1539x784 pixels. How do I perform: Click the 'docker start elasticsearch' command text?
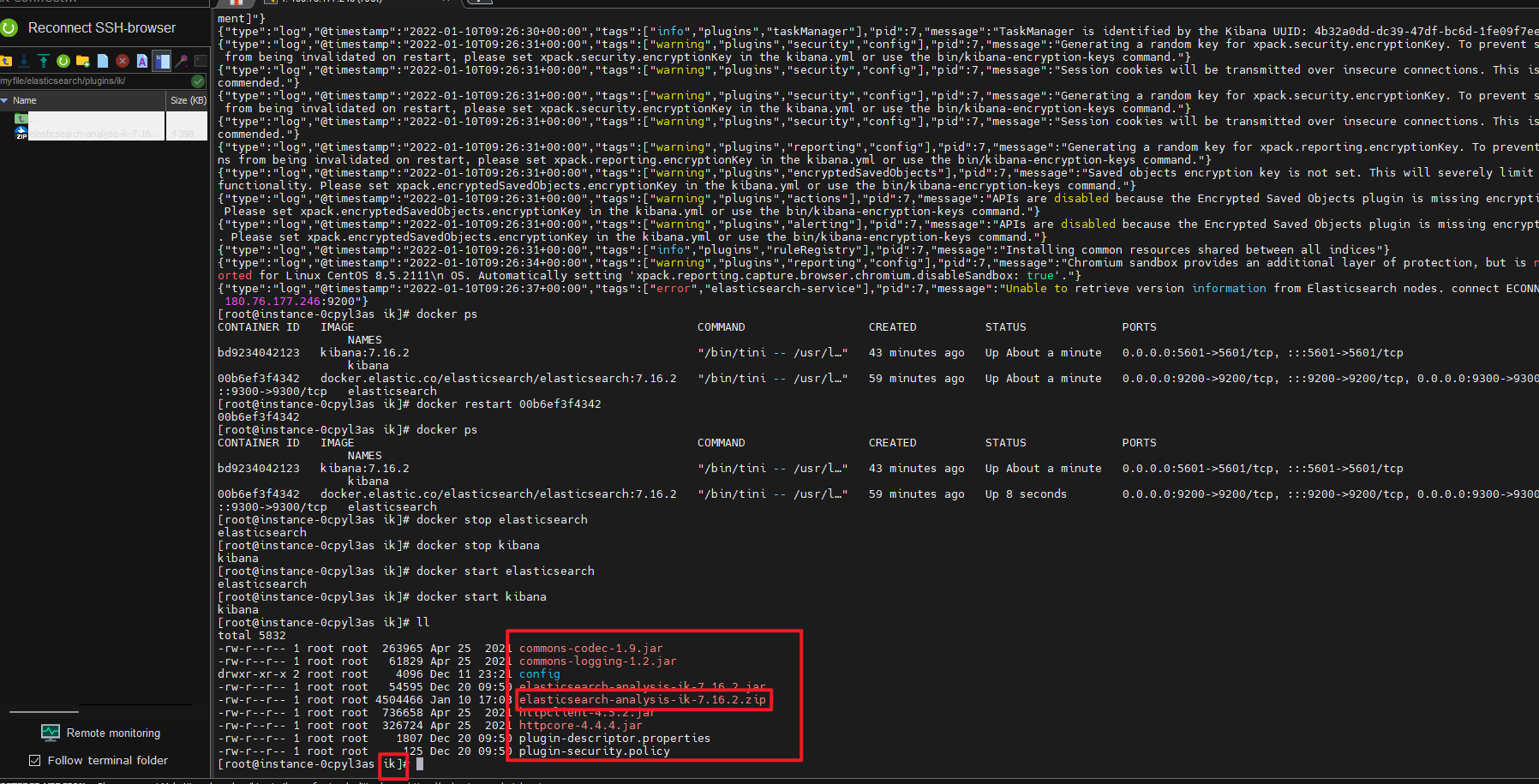[x=505, y=572]
